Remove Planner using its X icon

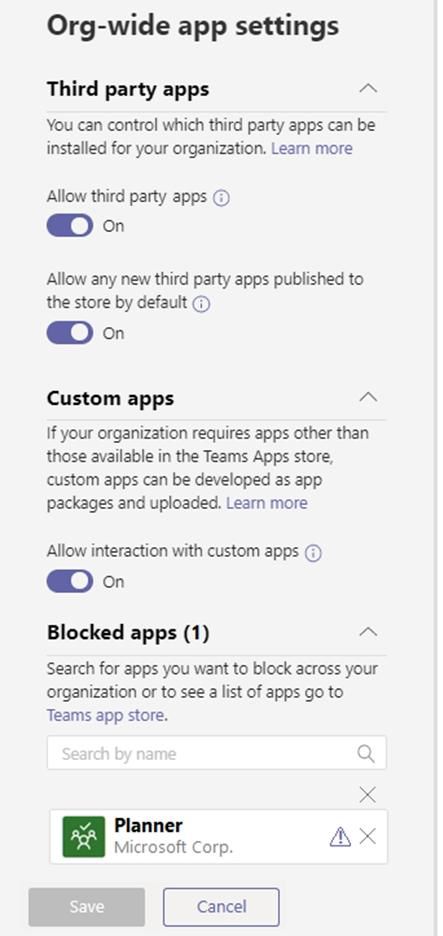click(368, 837)
